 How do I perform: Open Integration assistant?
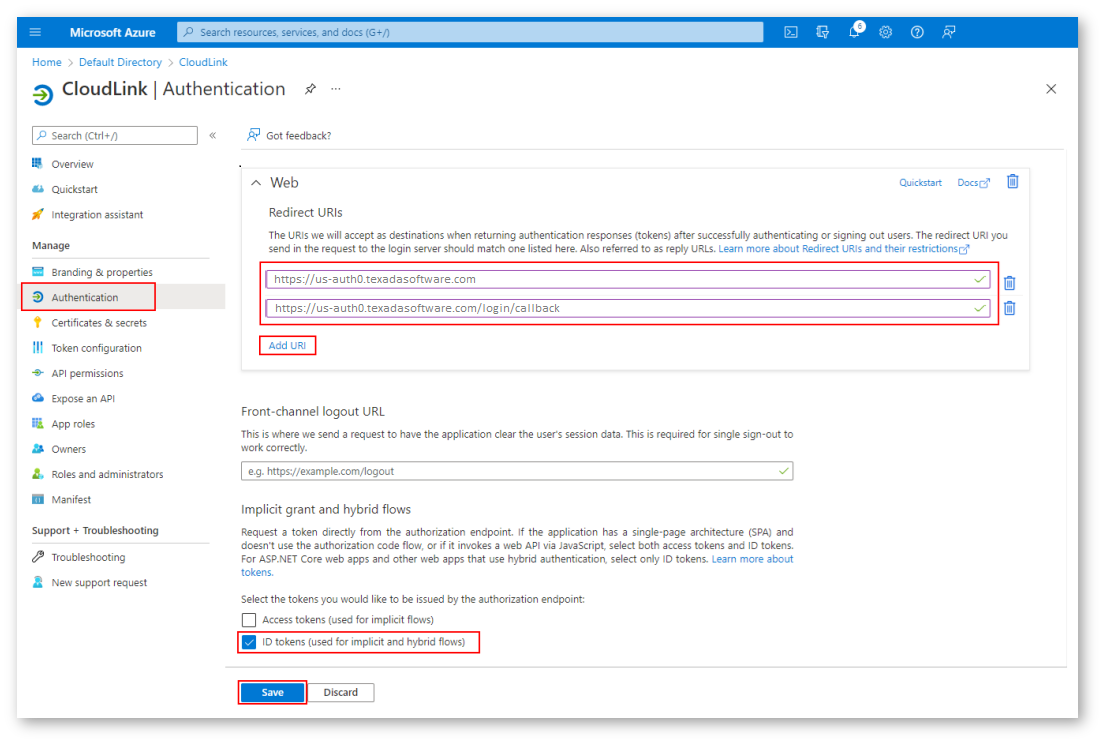click(x=96, y=215)
